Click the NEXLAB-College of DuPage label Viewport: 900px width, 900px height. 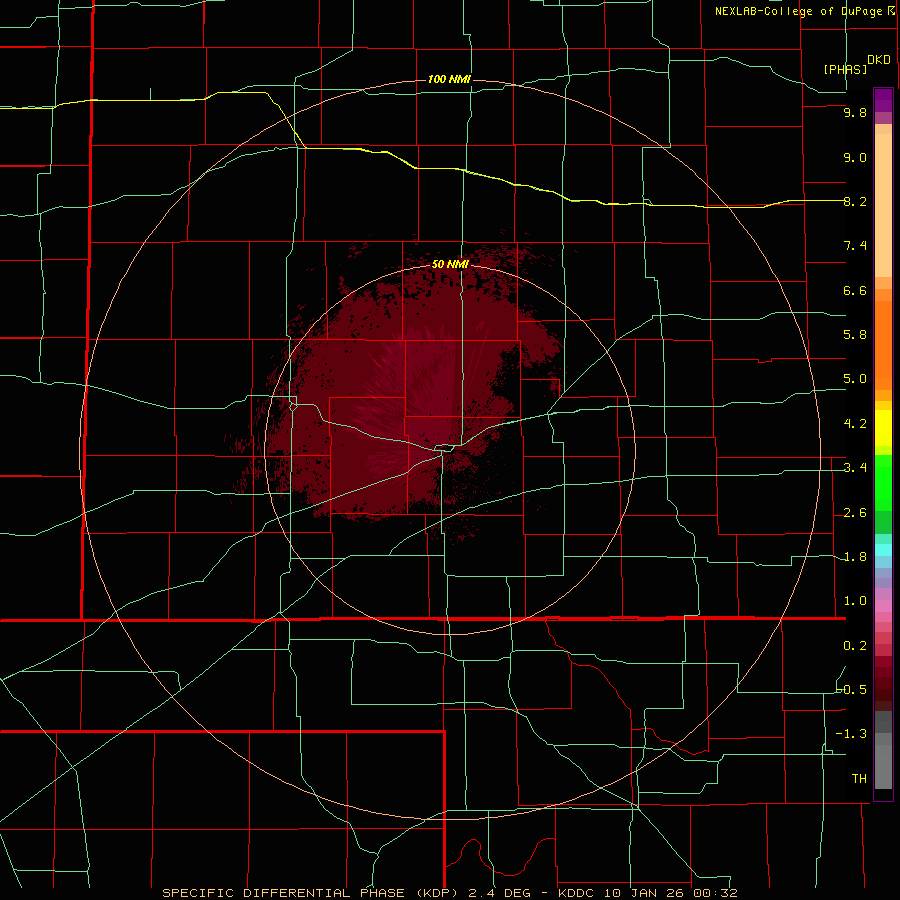click(799, 11)
